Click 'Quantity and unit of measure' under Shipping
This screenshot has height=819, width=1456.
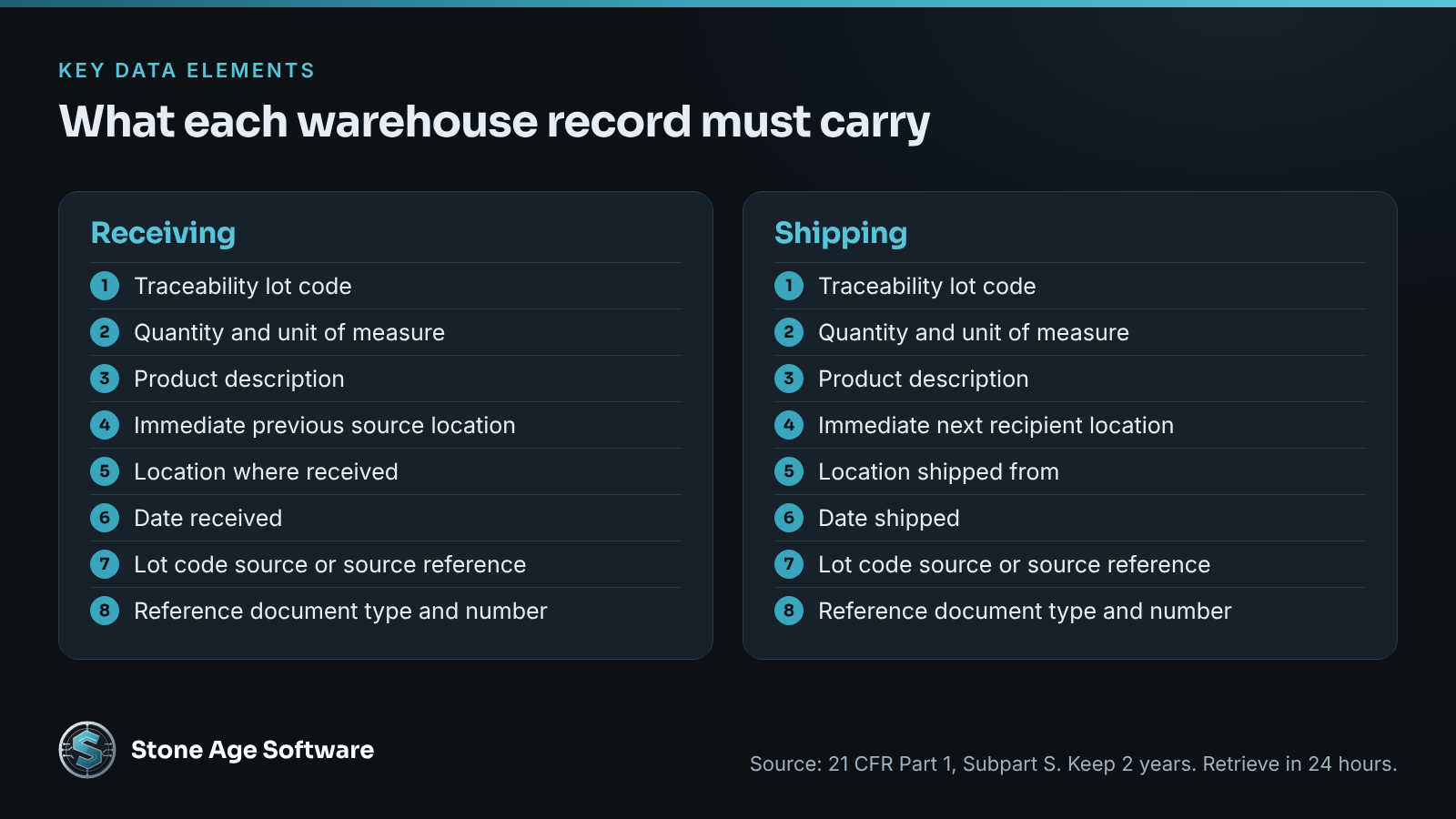pos(974,332)
